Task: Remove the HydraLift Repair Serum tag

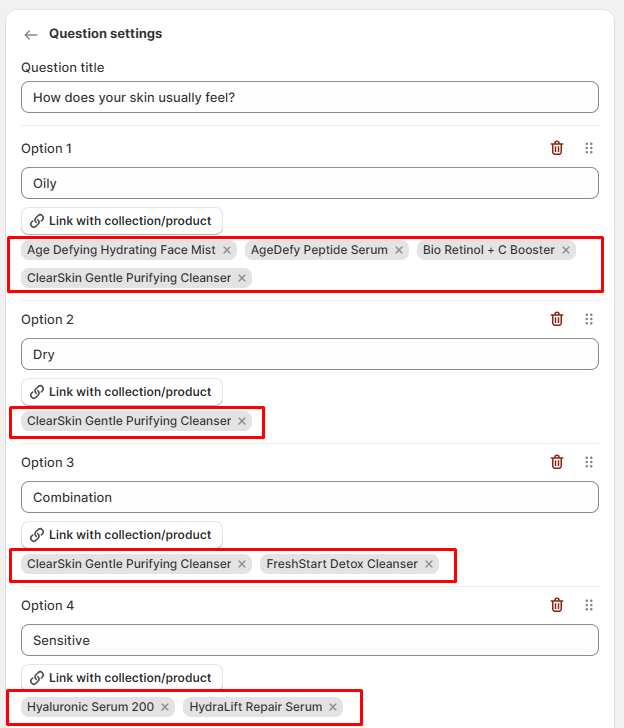Action: [x=333, y=707]
